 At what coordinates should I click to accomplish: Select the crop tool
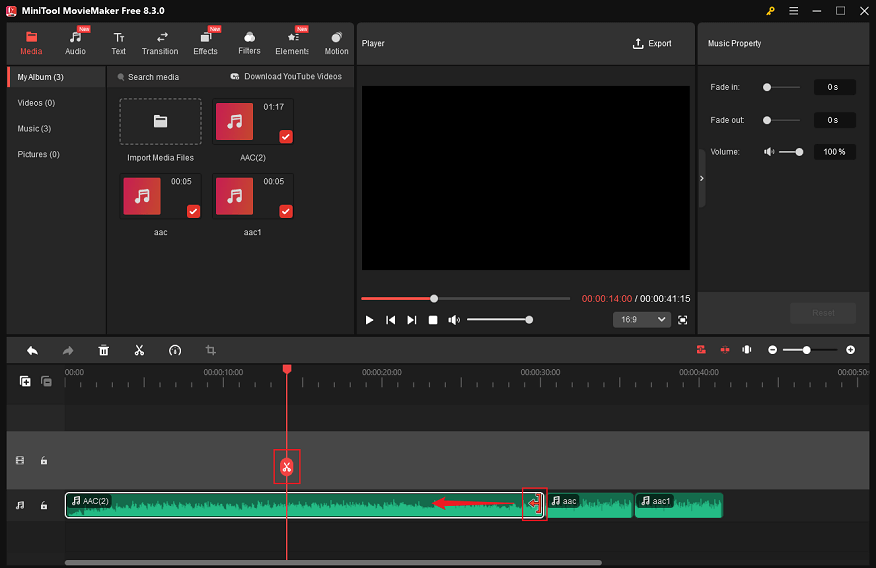[x=211, y=351]
